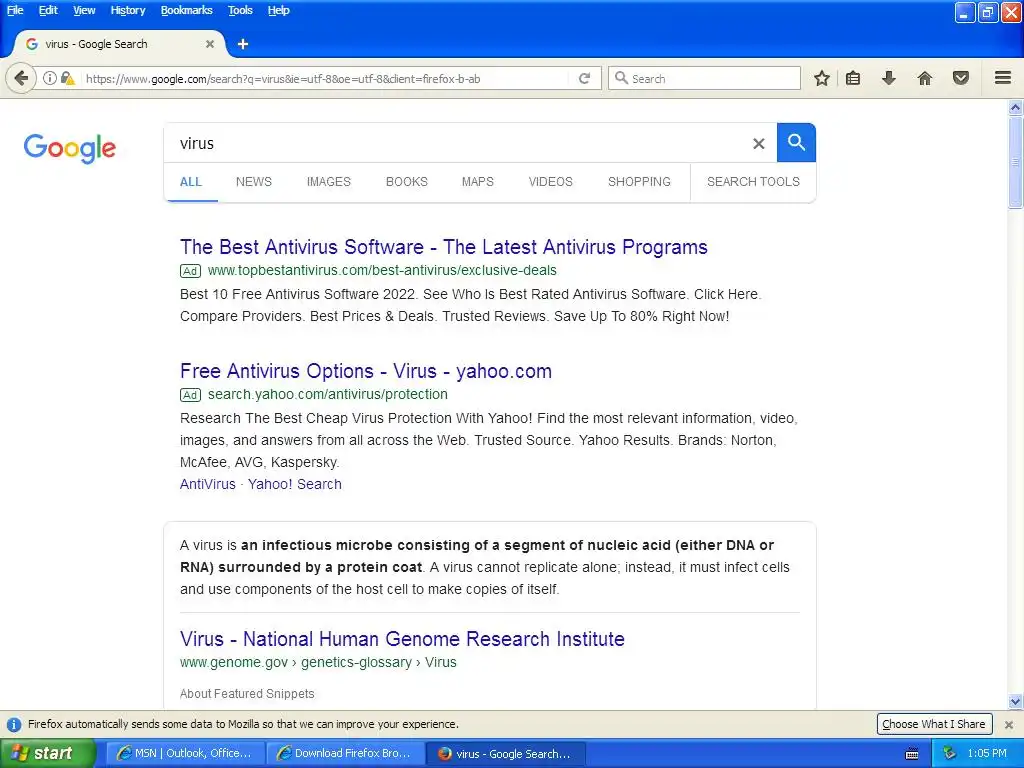This screenshot has height=768, width=1024.
Task: Open the Windows start menu
Action: point(46,754)
